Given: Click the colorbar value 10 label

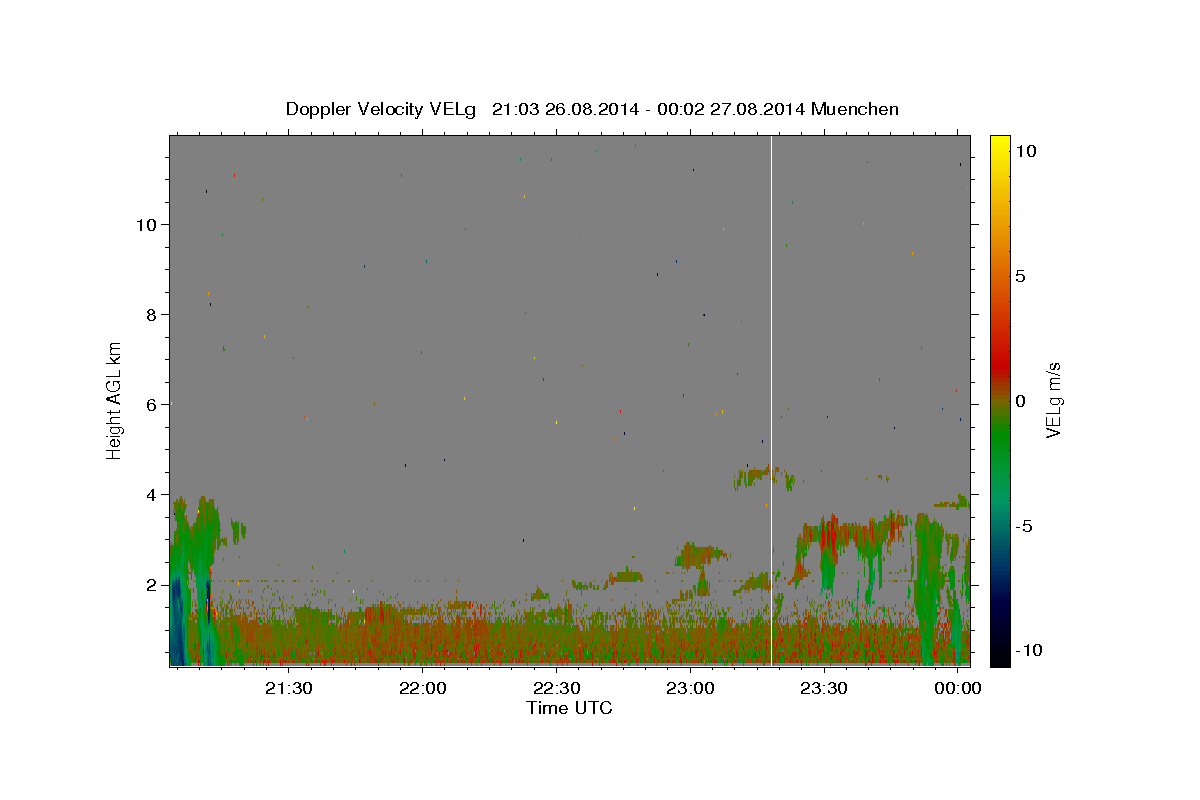Looking at the screenshot, I should pyautogui.click(x=1026, y=150).
